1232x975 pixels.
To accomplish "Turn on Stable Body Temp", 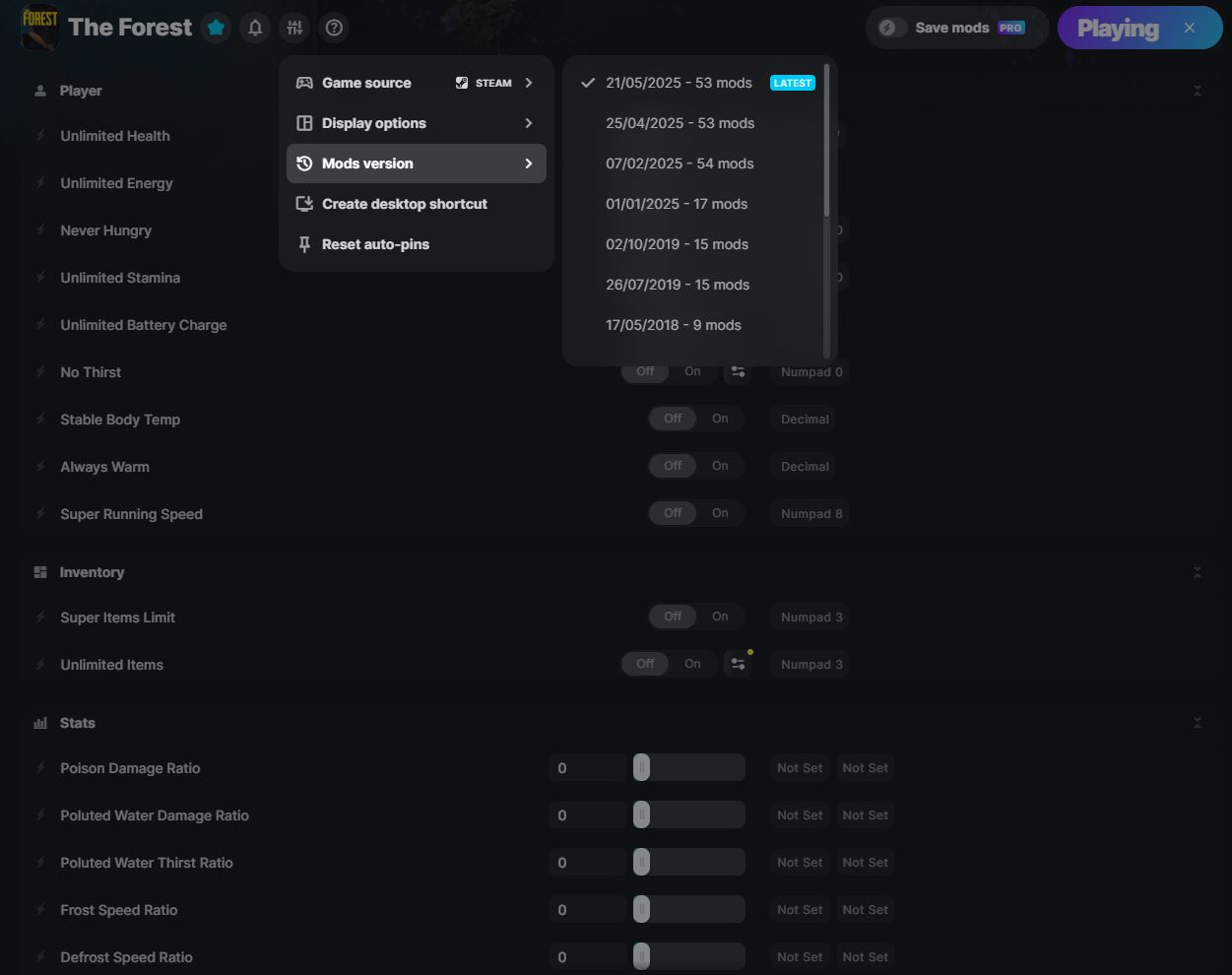I will click(x=720, y=419).
